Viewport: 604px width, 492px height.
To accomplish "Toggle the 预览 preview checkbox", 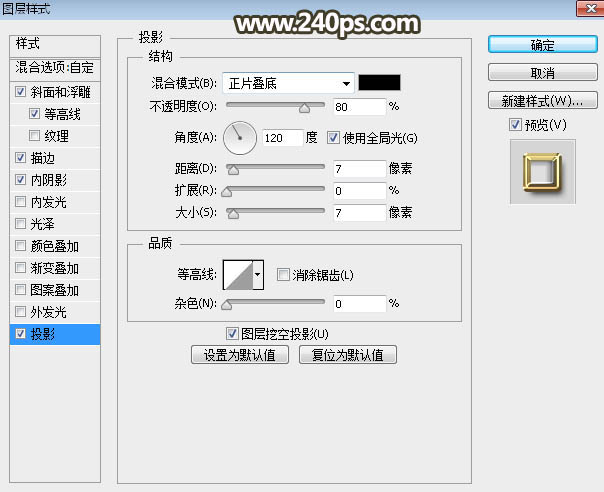I will click(515, 124).
